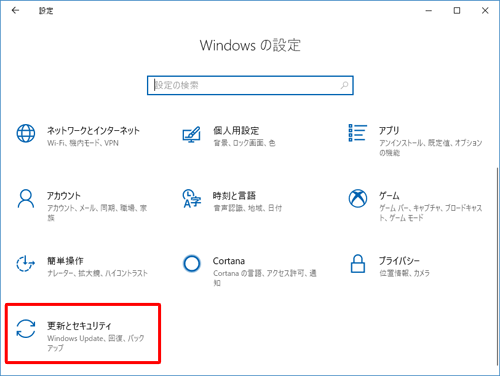Open 時刻と言語 settings title
The image size is (500, 376).
pos(234,196)
